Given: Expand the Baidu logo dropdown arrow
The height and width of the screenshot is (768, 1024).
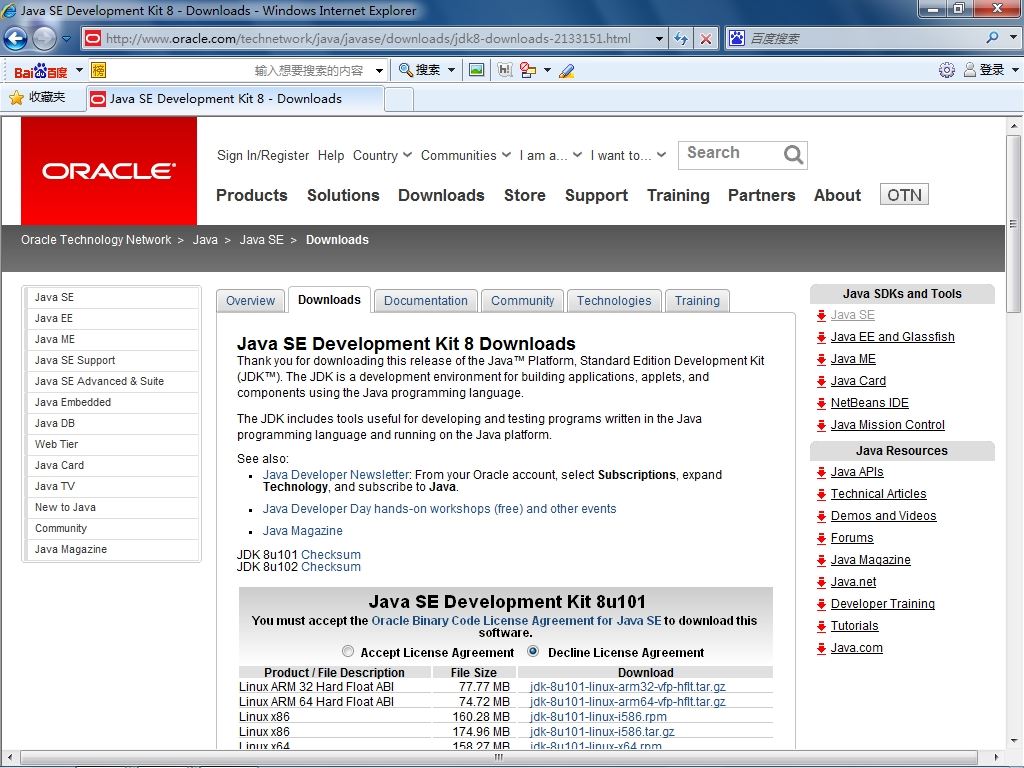Looking at the screenshot, I should click(79, 70).
